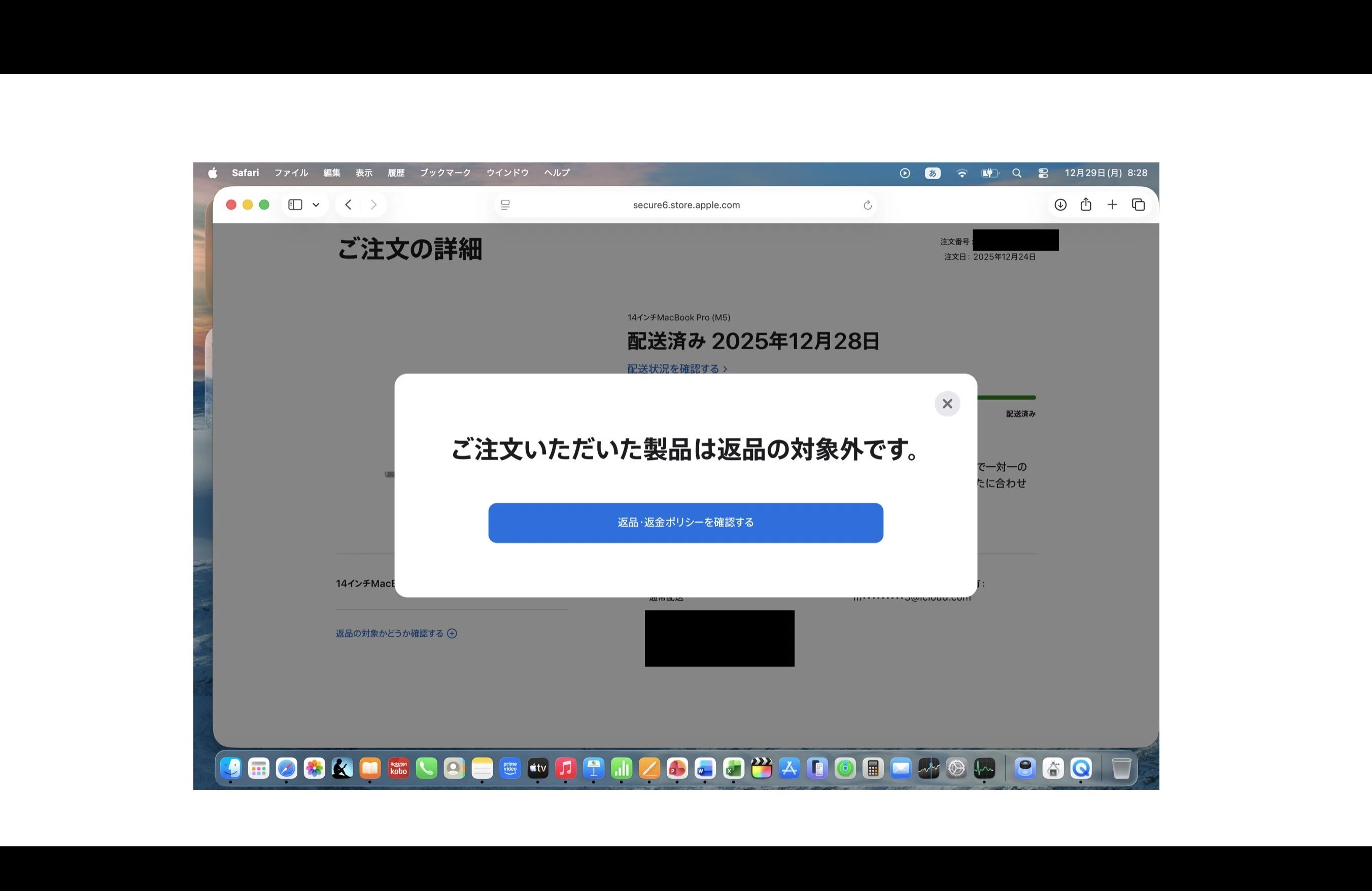Launch Microsoft Word from Dock
This screenshot has width=1372, height=891.
click(x=705, y=768)
